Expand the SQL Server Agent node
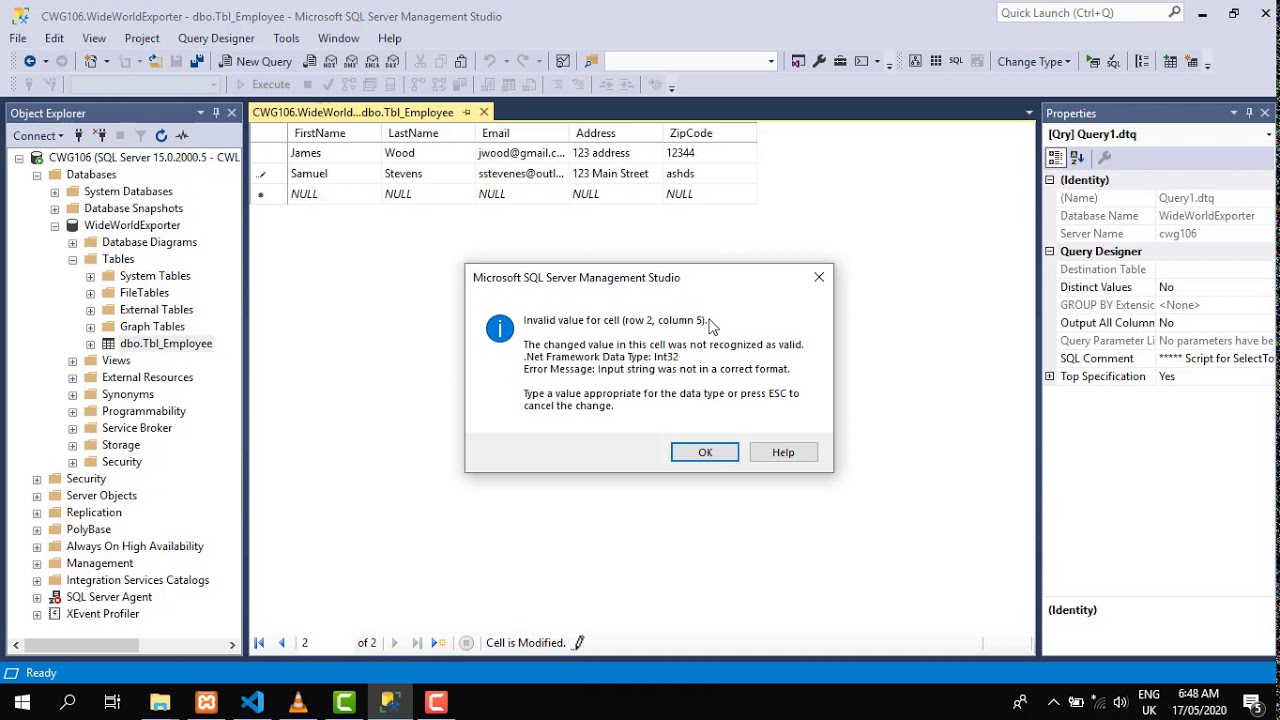 37,598
